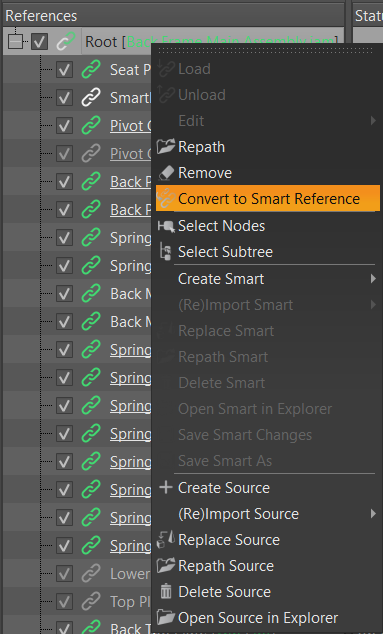Image resolution: width=383 pixels, height=634 pixels.
Task: Choose the Save Smart As entry
Action: [268, 461]
